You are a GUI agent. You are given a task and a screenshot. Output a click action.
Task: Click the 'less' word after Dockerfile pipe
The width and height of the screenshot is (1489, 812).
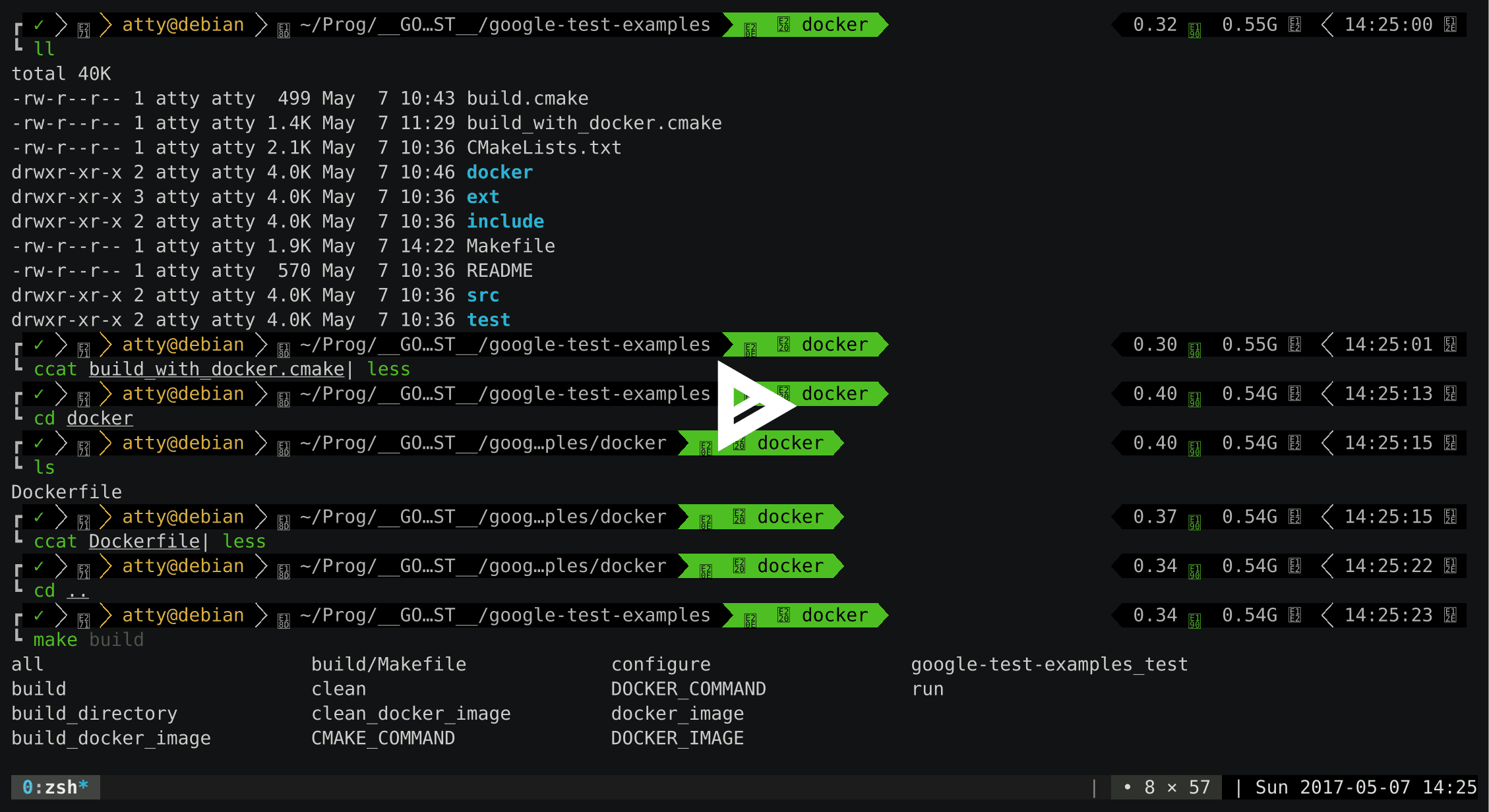[245, 541]
